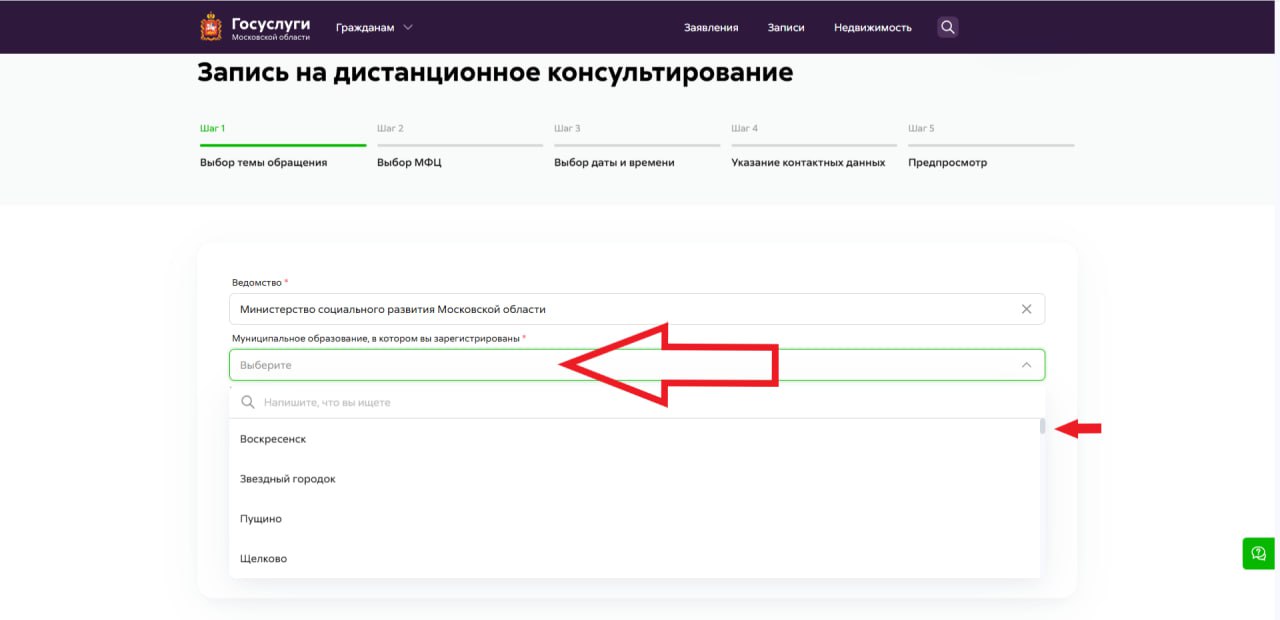Viewport: 1280px width, 620px height.
Task: Click the Госуслуги coat of arms logo
Action: pyautogui.click(x=211, y=27)
